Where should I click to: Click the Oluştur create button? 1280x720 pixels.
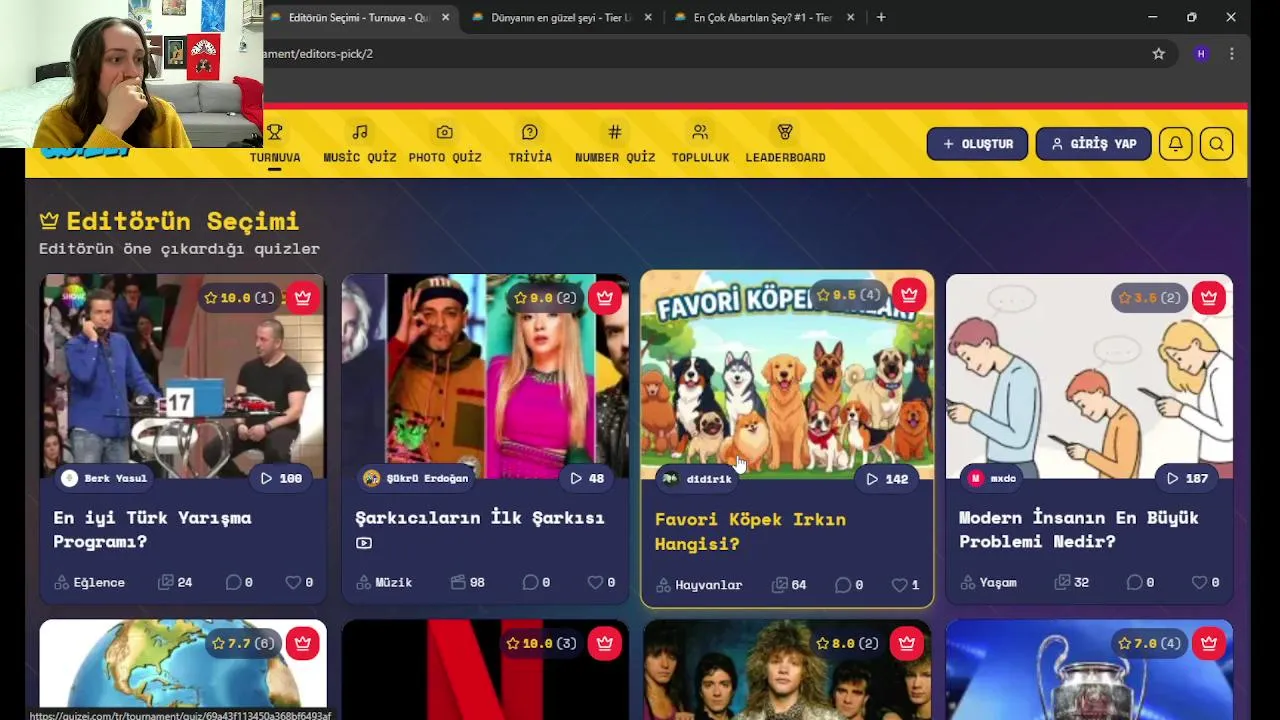click(977, 144)
